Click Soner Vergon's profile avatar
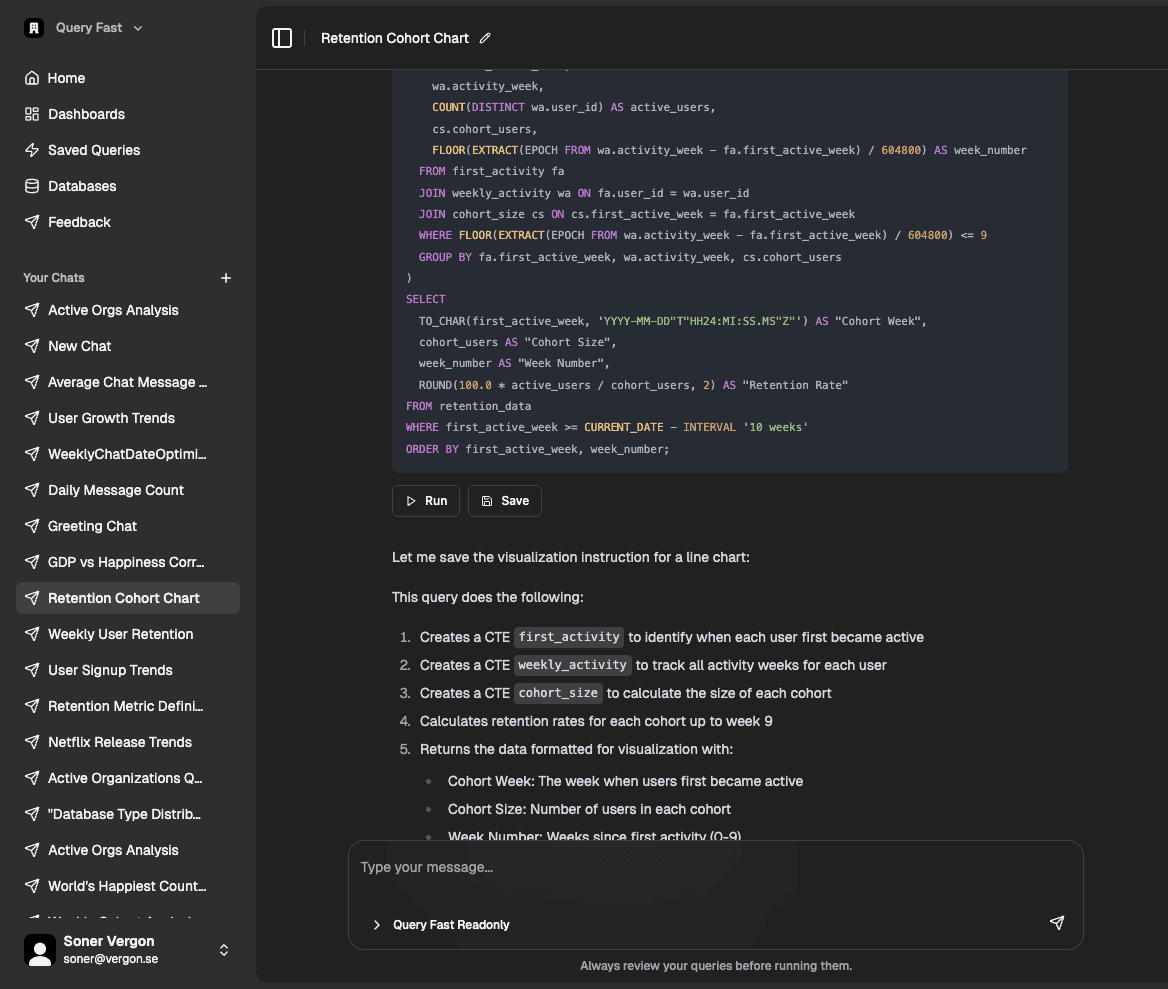Viewport: 1168px width, 989px height. (x=40, y=950)
